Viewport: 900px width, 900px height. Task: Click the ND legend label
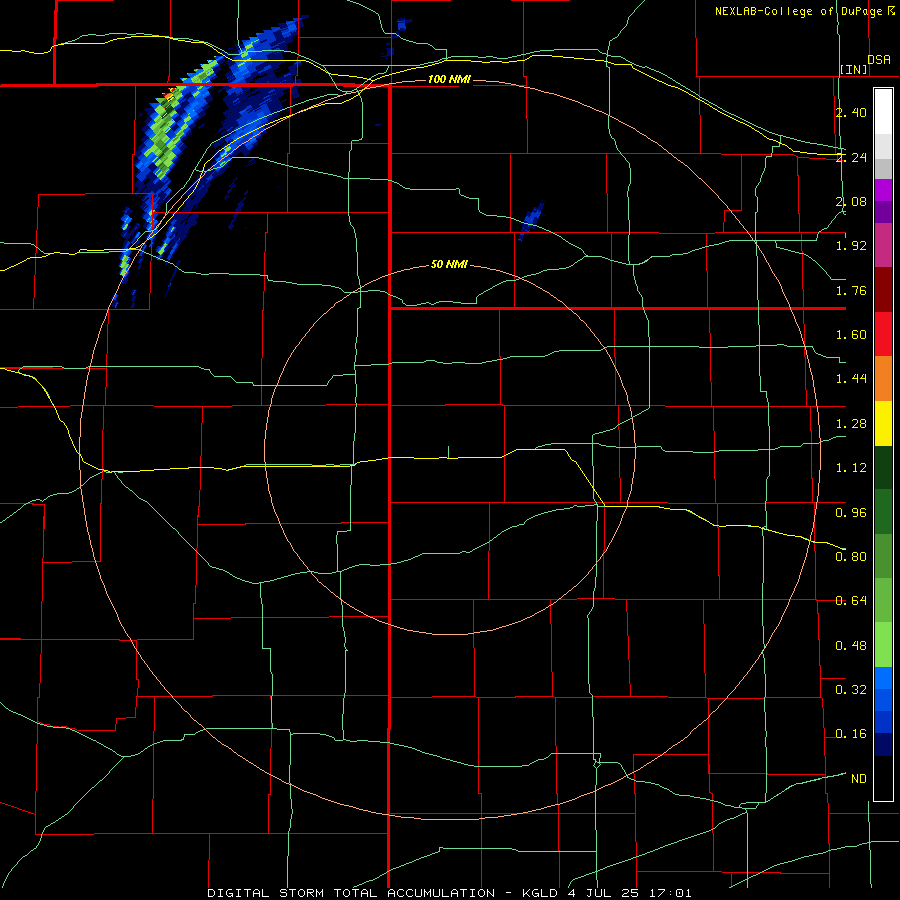[859, 779]
